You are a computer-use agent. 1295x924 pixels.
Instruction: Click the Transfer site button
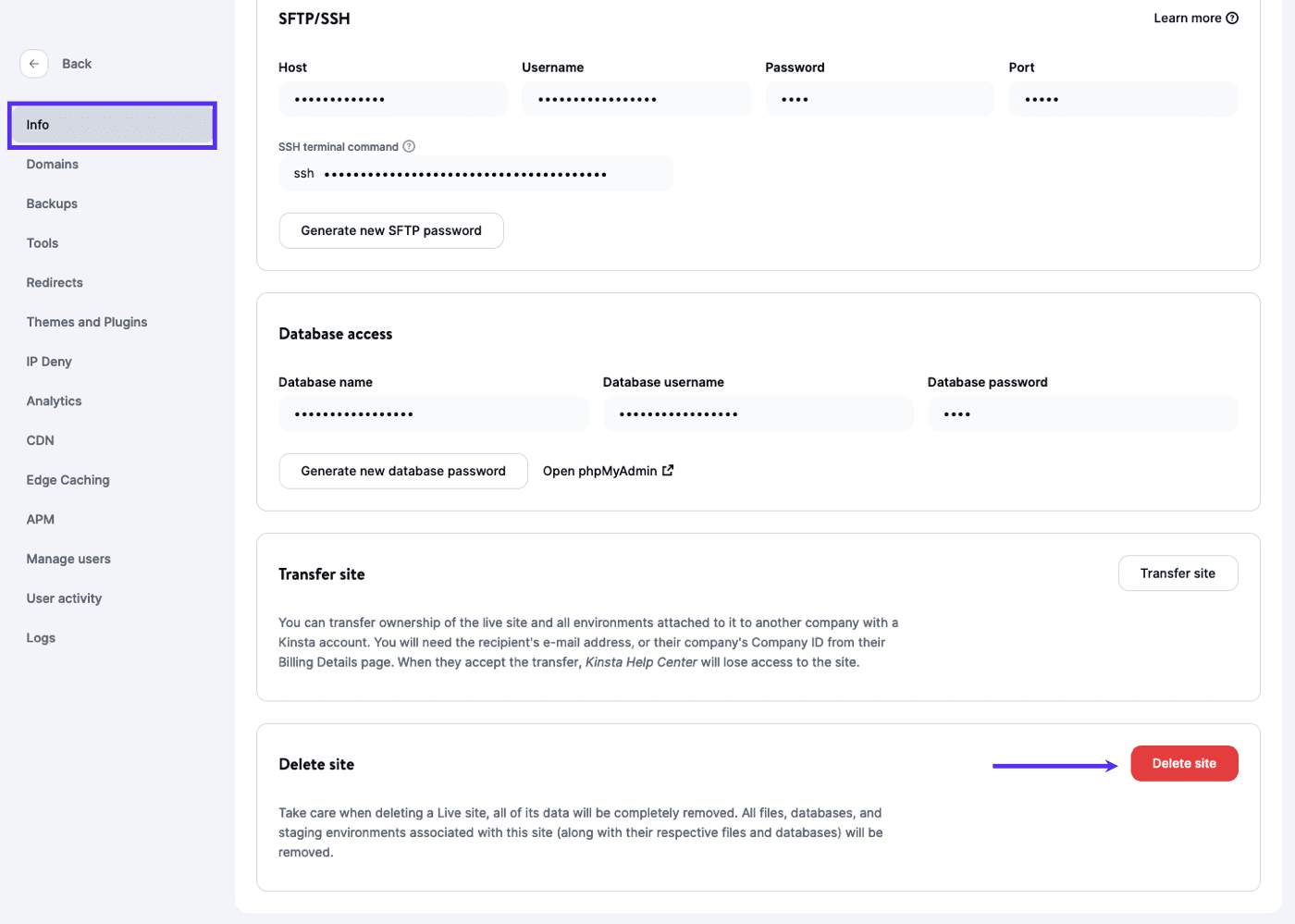click(1178, 573)
